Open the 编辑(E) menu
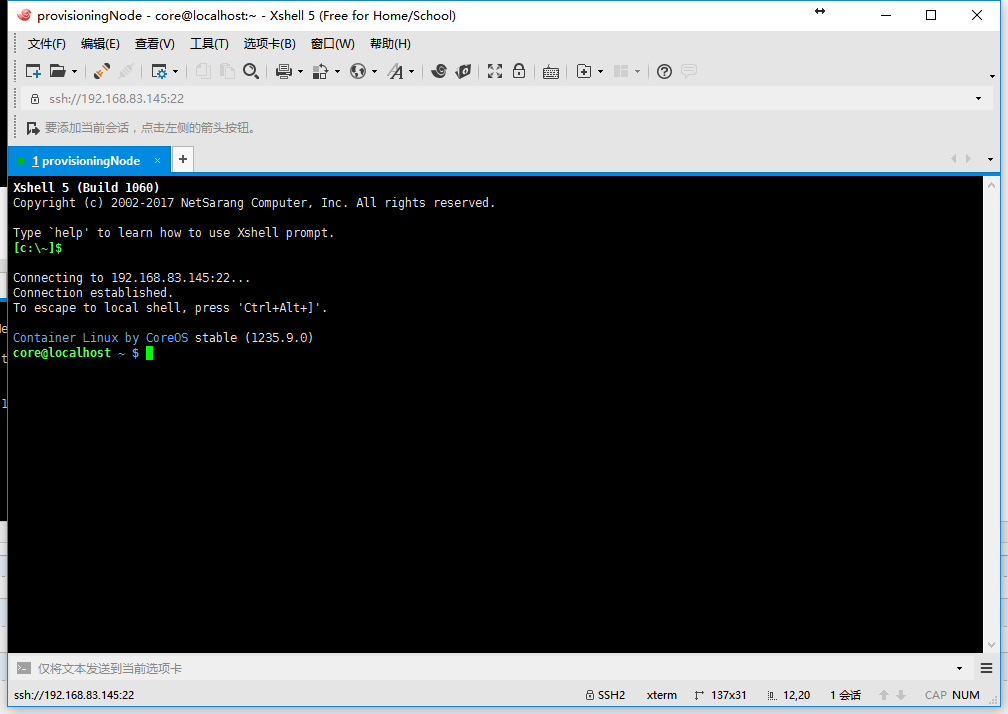Image resolution: width=1008 pixels, height=714 pixels. [100, 44]
